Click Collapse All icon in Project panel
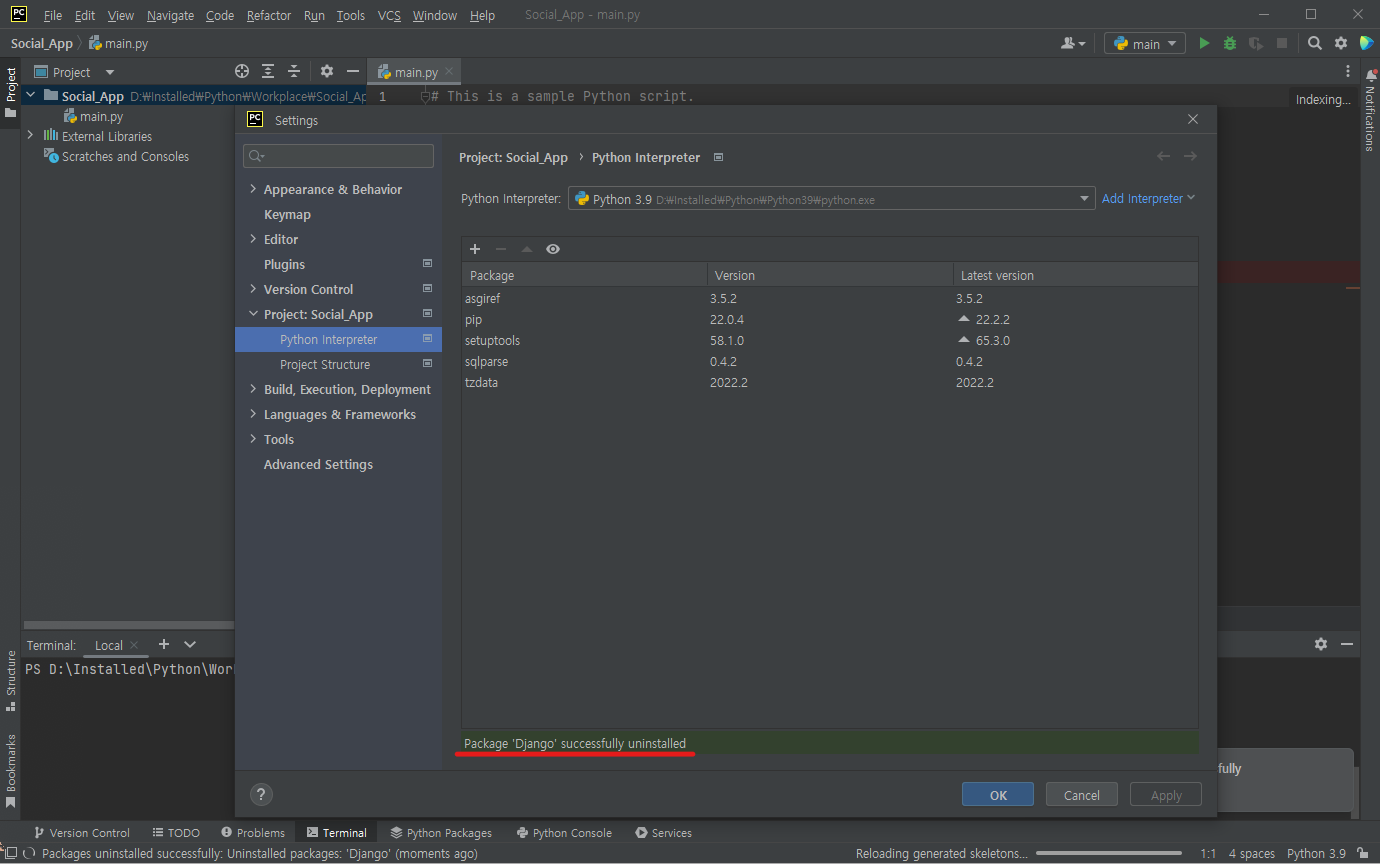 tap(294, 71)
